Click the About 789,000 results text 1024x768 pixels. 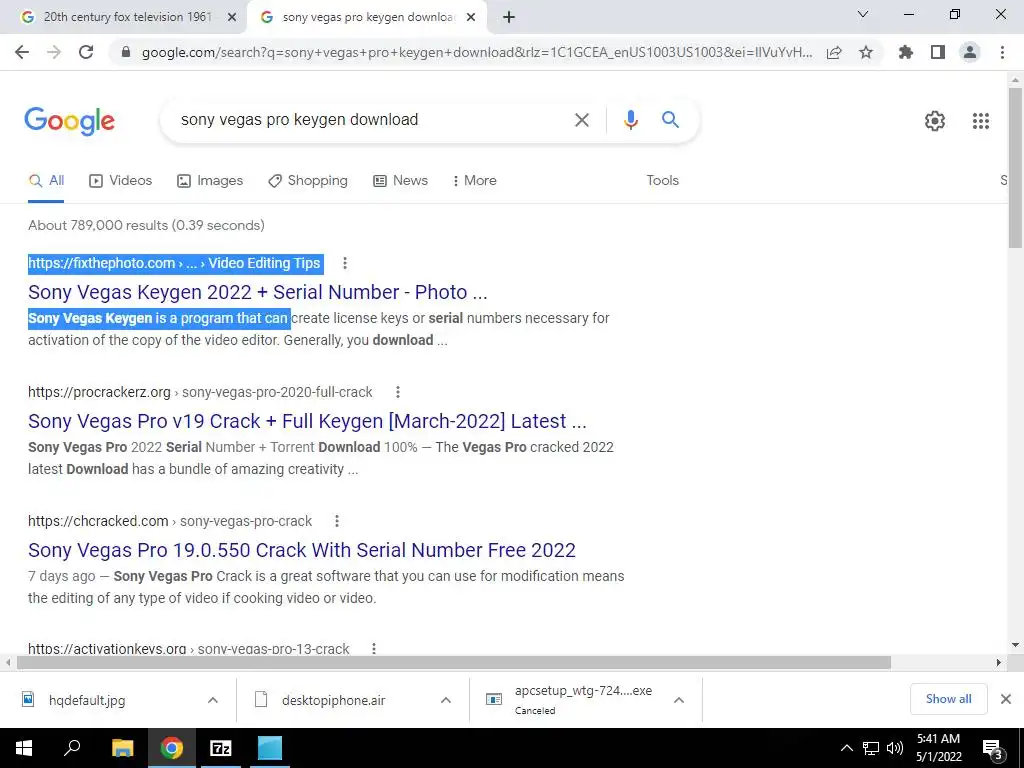pyautogui.click(x=146, y=225)
